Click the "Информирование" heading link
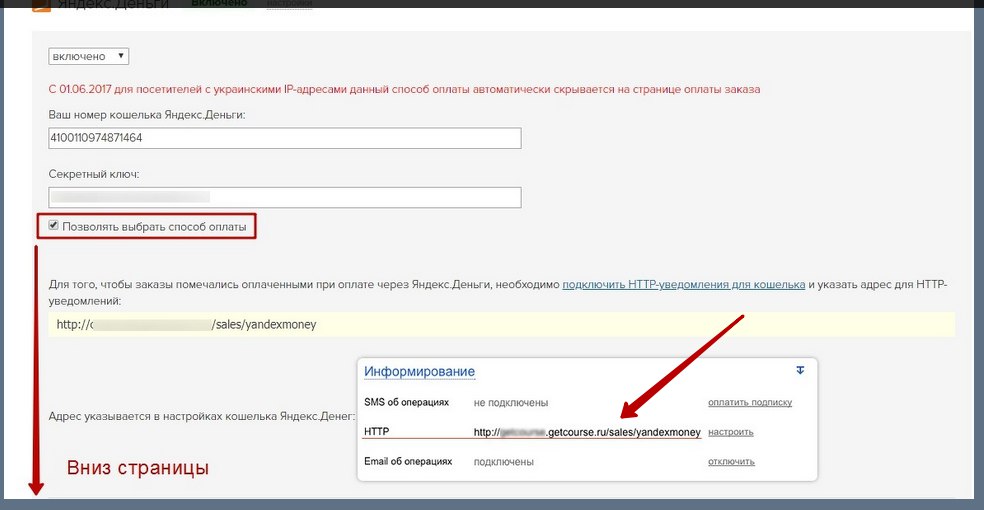This screenshot has height=510, width=984. click(x=419, y=371)
